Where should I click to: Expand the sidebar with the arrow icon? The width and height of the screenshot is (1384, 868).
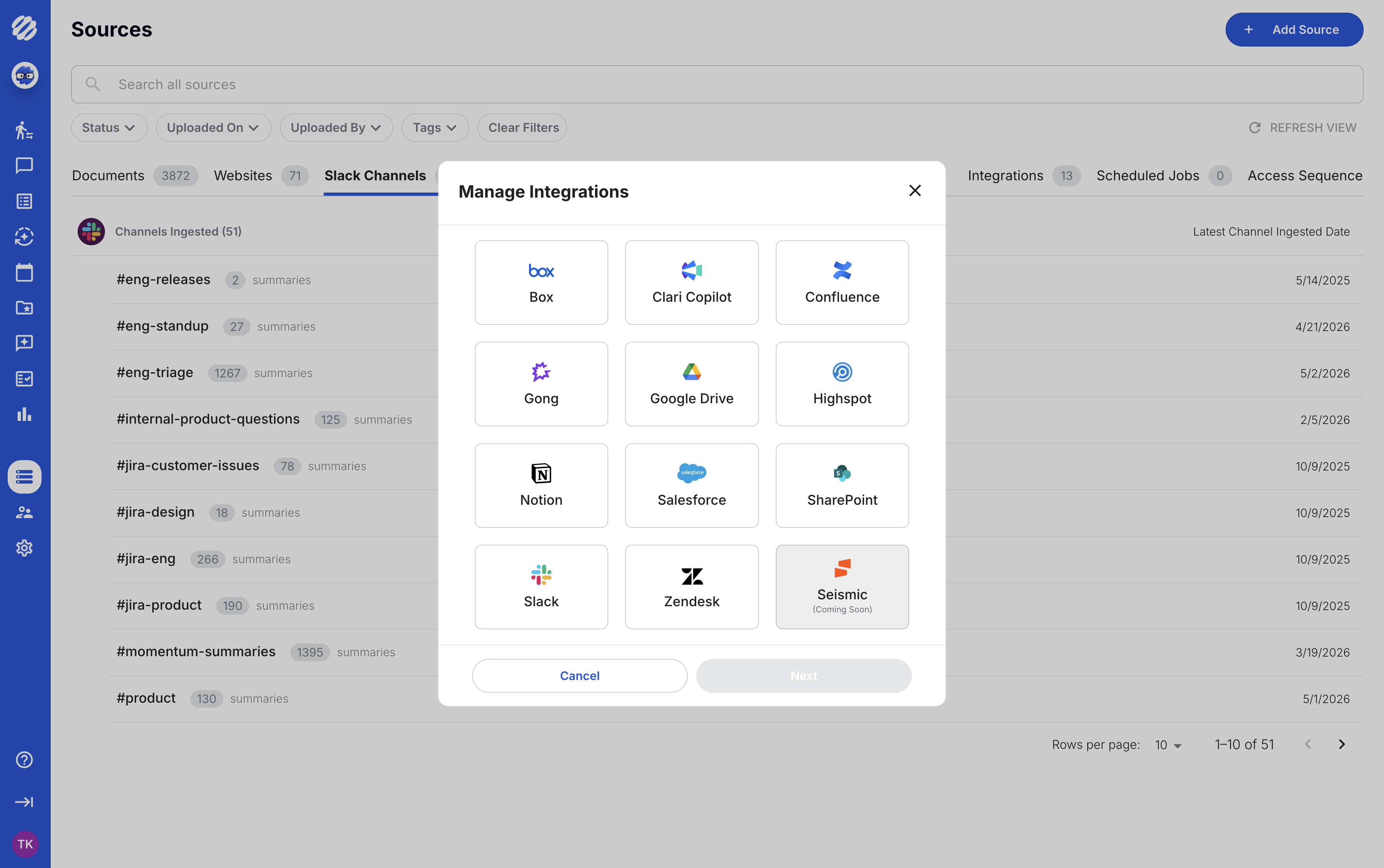click(24, 802)
